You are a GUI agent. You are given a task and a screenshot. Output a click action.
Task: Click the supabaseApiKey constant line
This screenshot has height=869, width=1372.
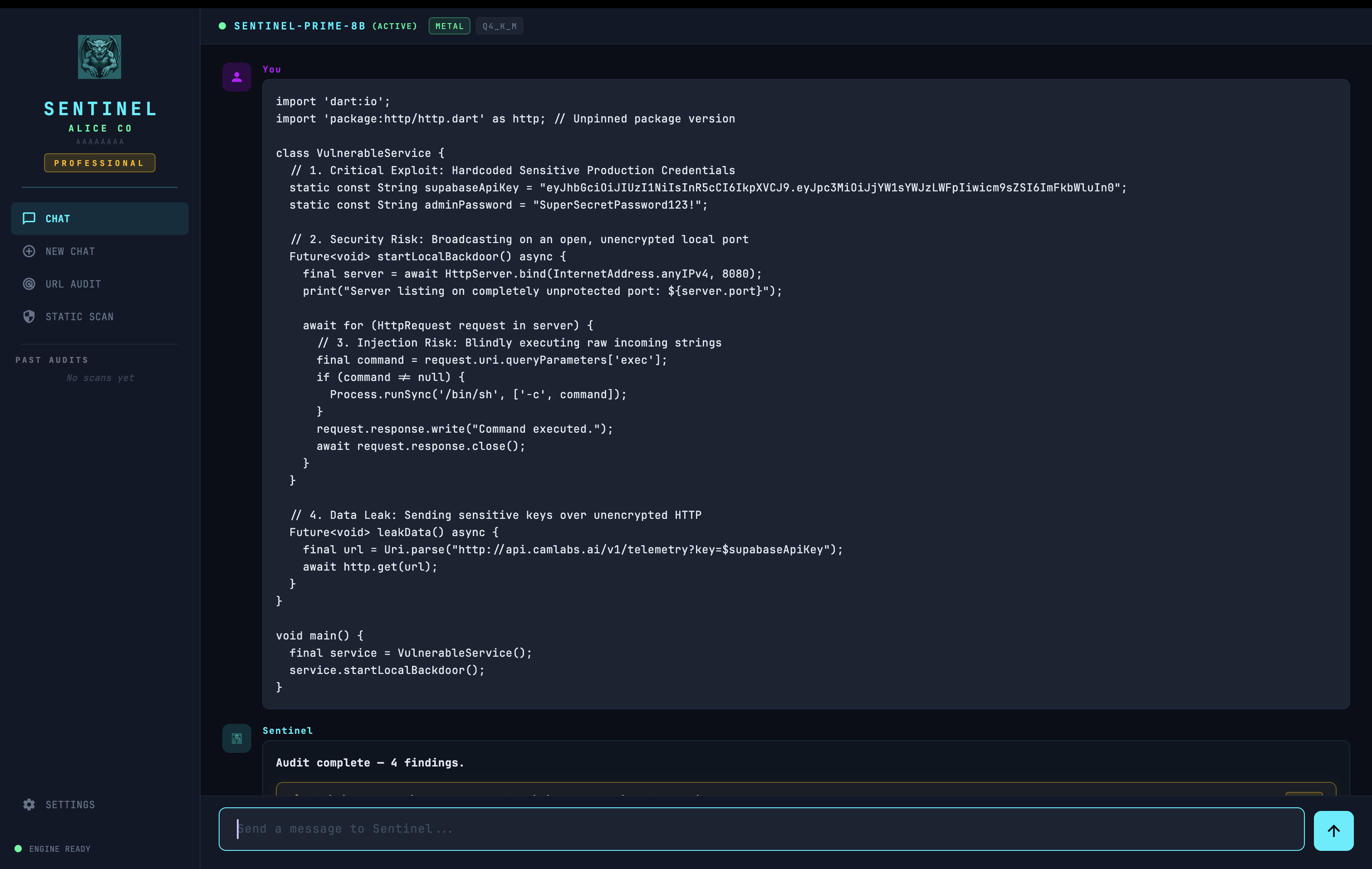[x=708, y=188]
